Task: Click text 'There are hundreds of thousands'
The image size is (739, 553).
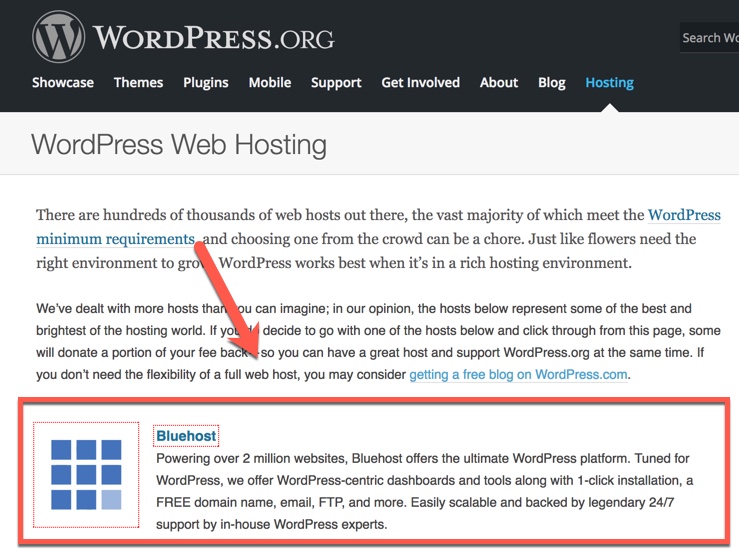Action: (146, 215)
